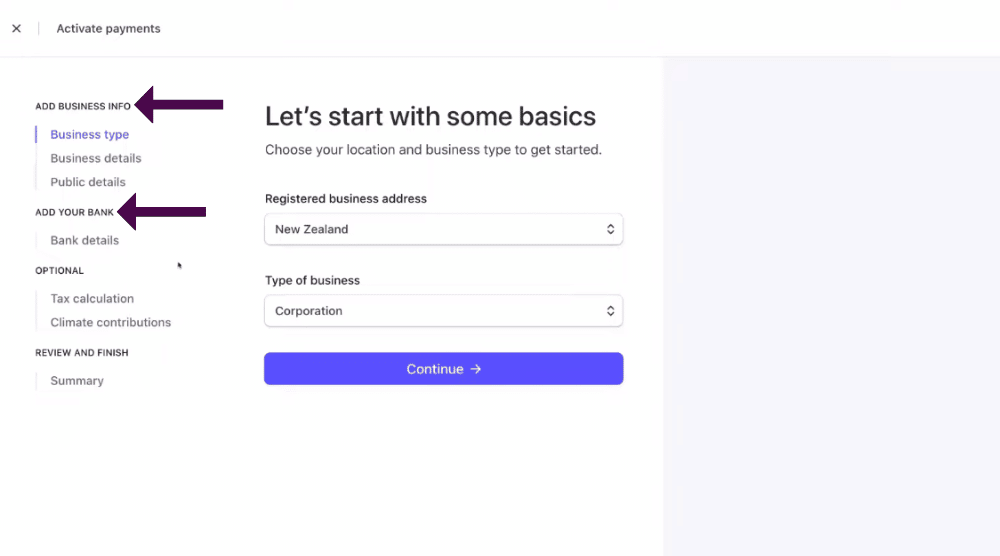Close the Activate payments dialog
This screenshot has width=1000, height=556.
[x=17, y=28]
